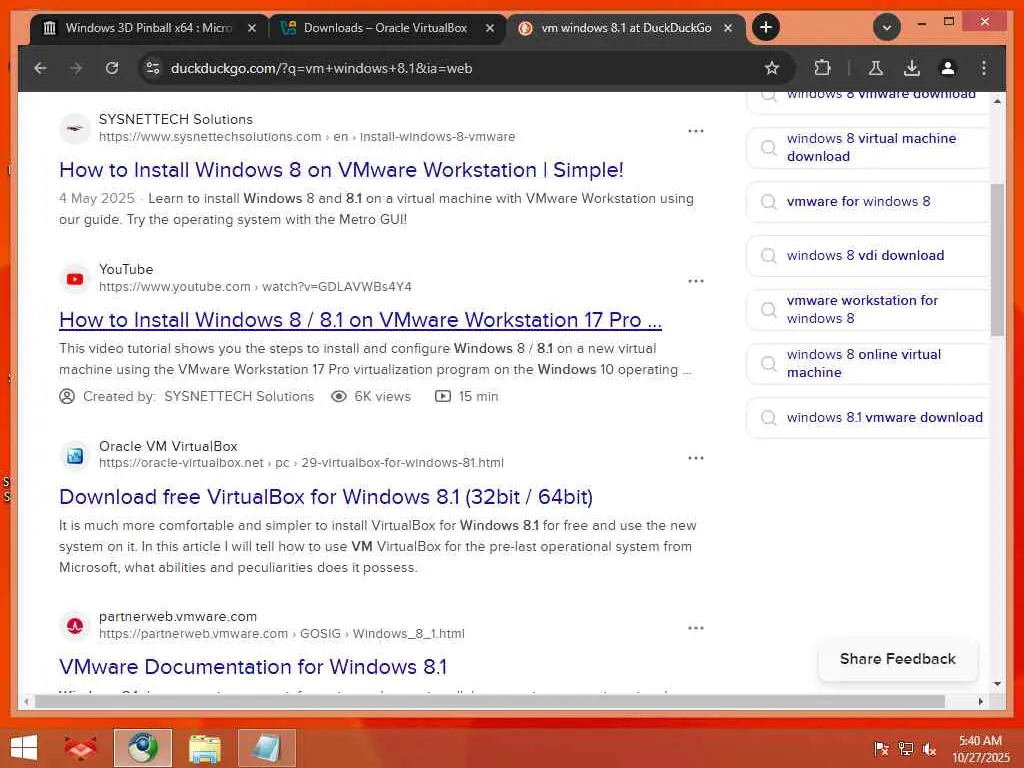1024x768 pixels.
Task: Click the browser icon on the taskbar
Action: [142, 748]
